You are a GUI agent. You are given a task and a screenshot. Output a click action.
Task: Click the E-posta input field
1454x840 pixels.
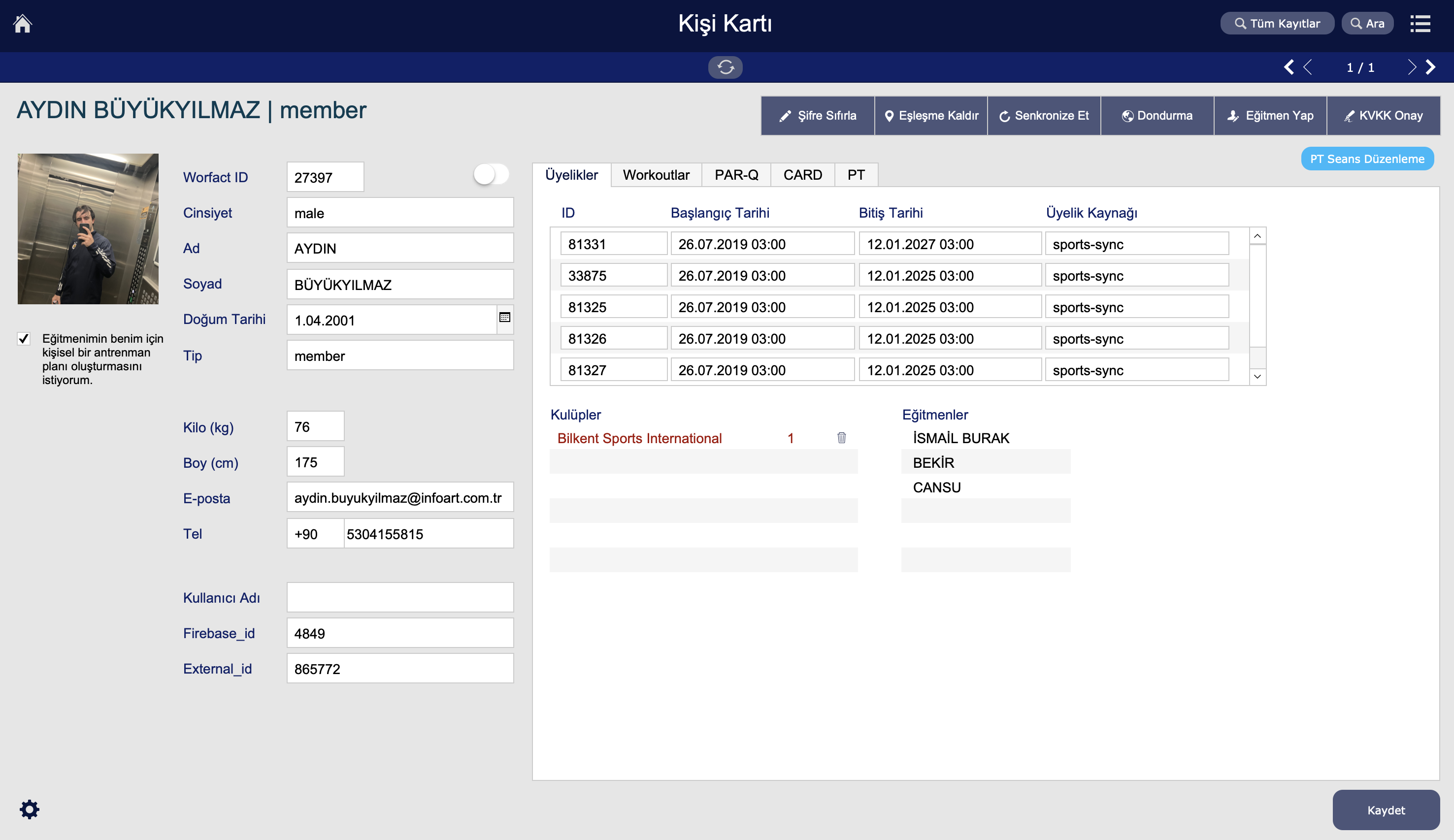point(400,497)
